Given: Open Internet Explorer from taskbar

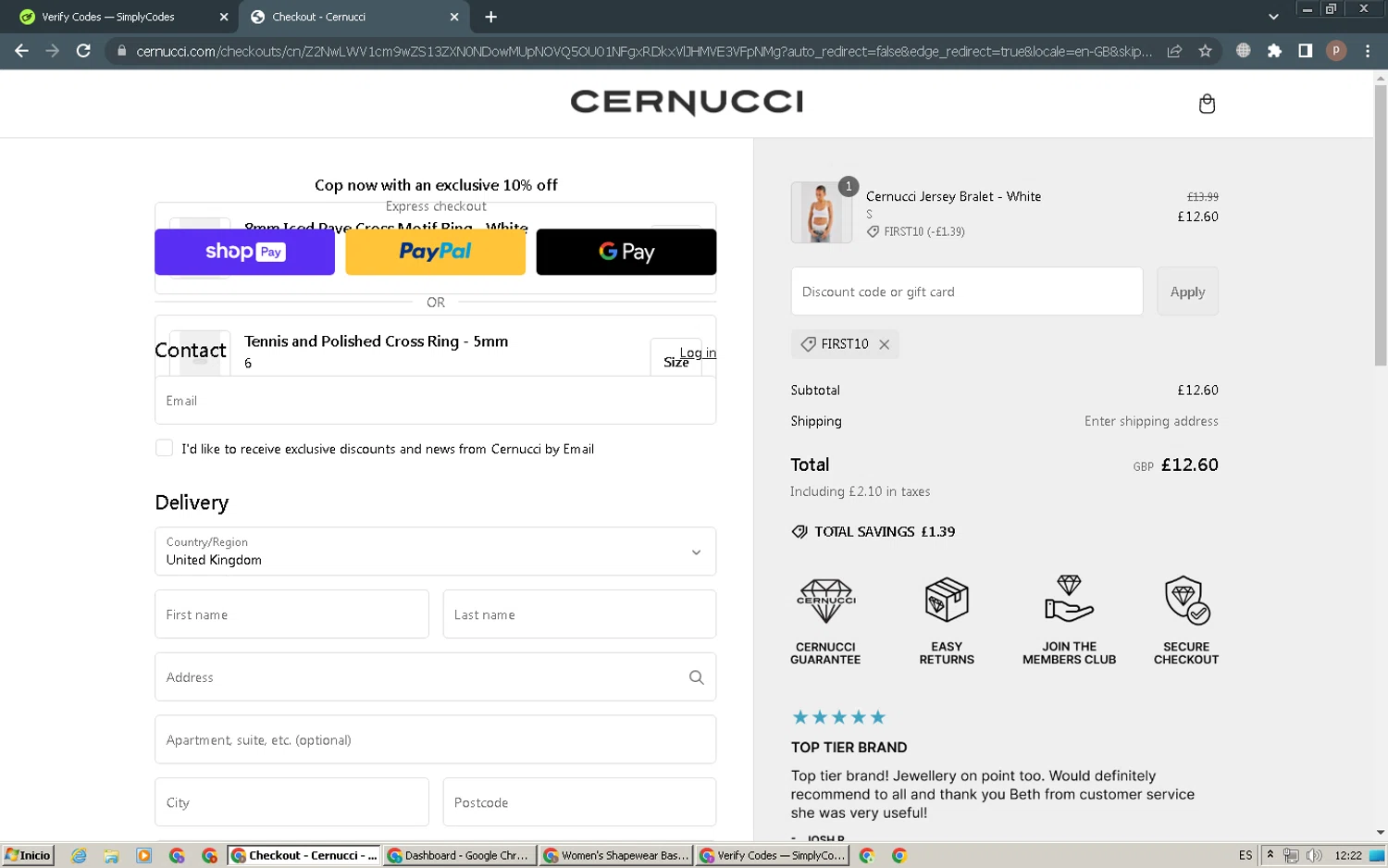Looking at the screenshot, I should click(79, 856).
